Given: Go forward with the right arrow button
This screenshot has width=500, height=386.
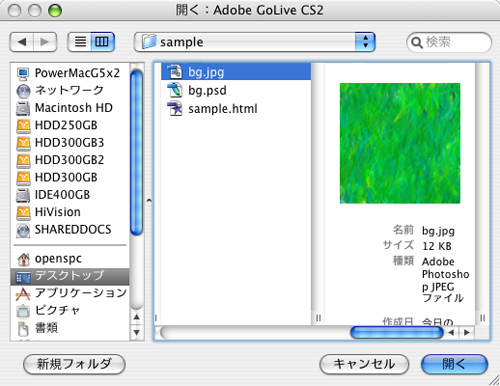Looking at the screenshot, I should (x=45, y=42).
